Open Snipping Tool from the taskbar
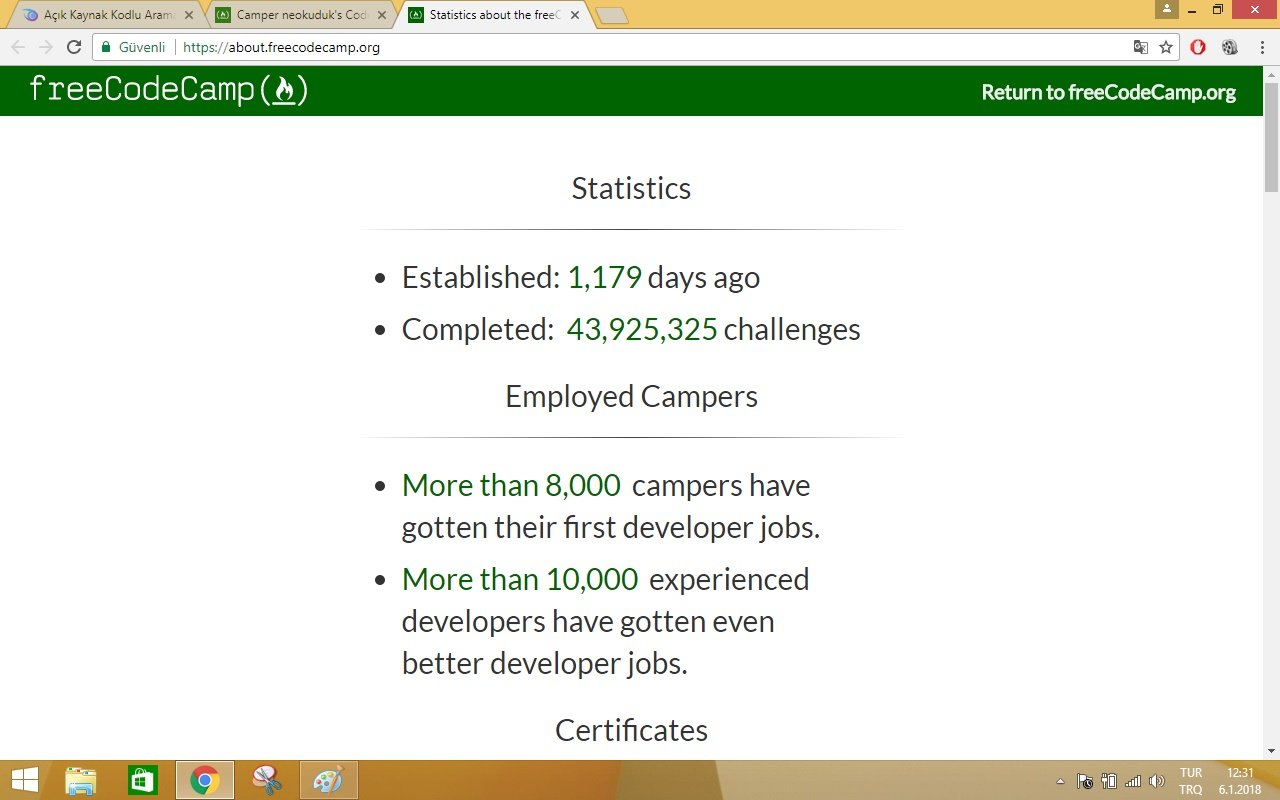The image size is (1280, 800). [267, 780]
